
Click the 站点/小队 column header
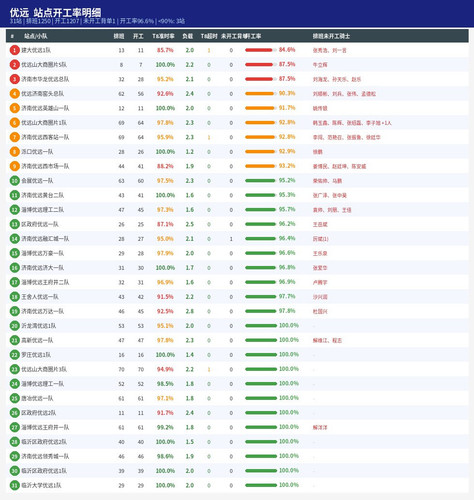tap(36, 36)
